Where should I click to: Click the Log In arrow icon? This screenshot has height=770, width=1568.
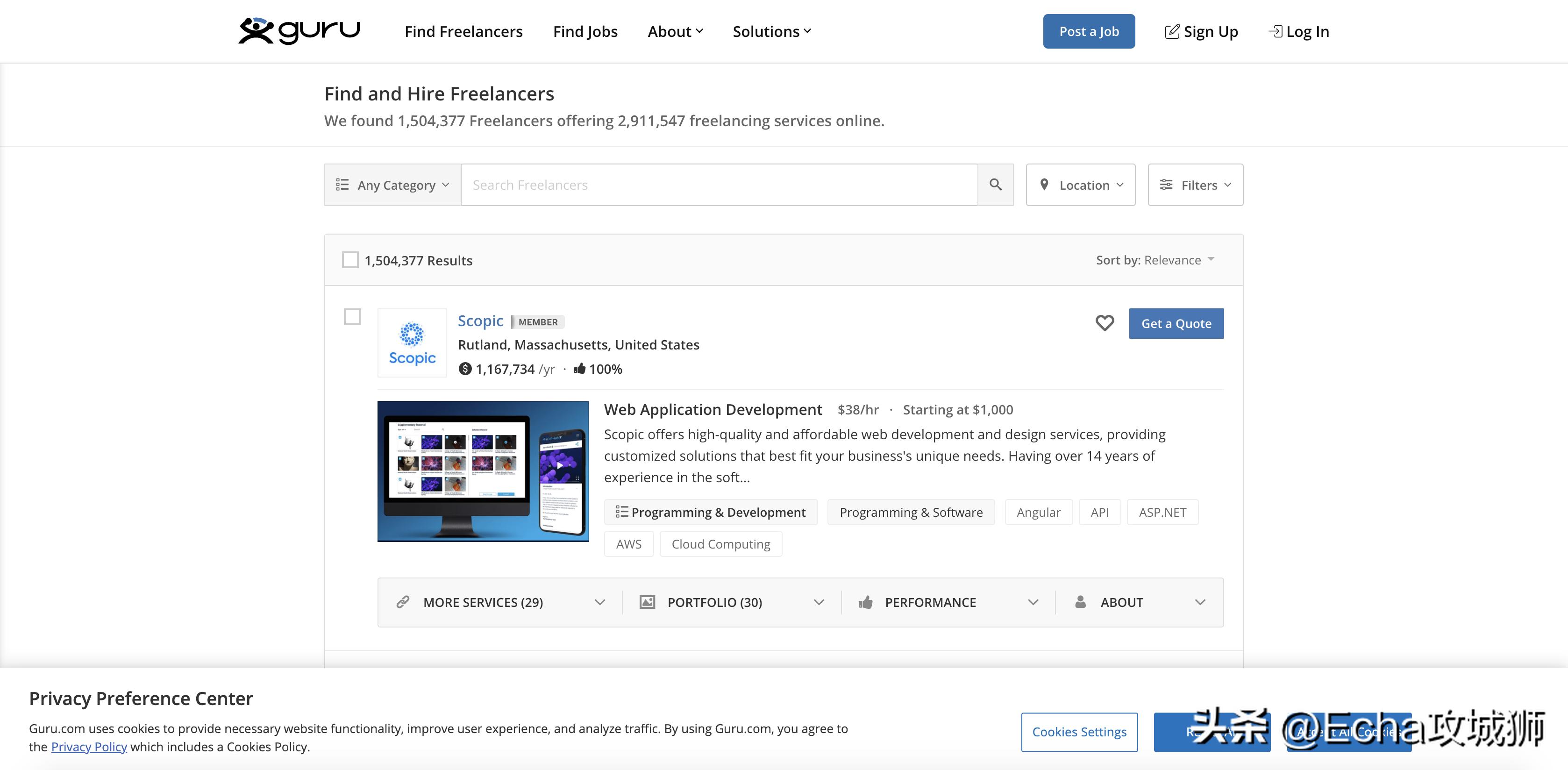click(1275, 31)
